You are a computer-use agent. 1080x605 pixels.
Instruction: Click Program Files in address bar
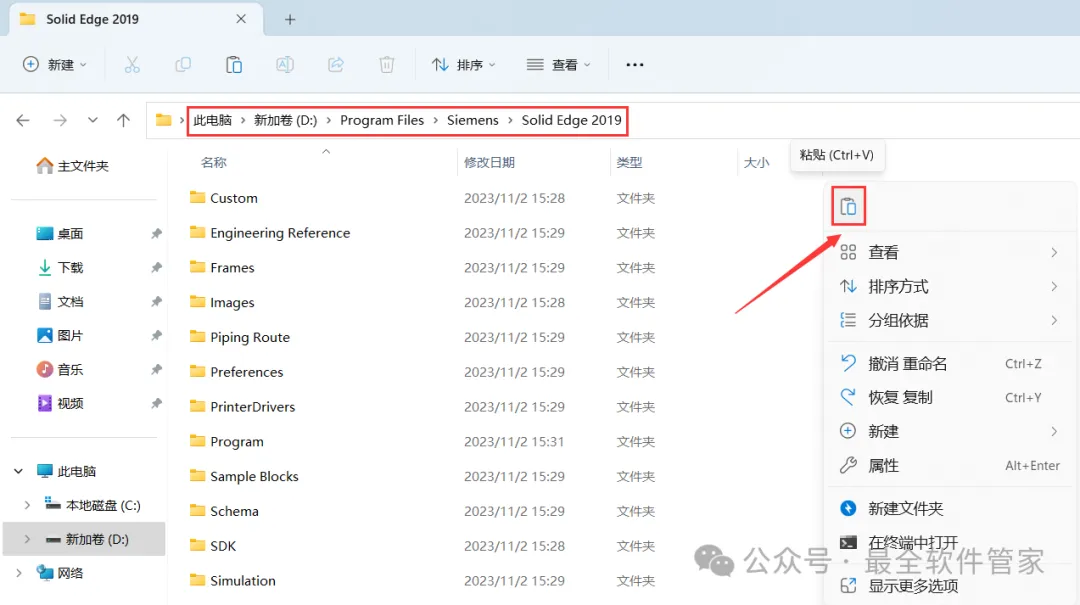[382, 121]
